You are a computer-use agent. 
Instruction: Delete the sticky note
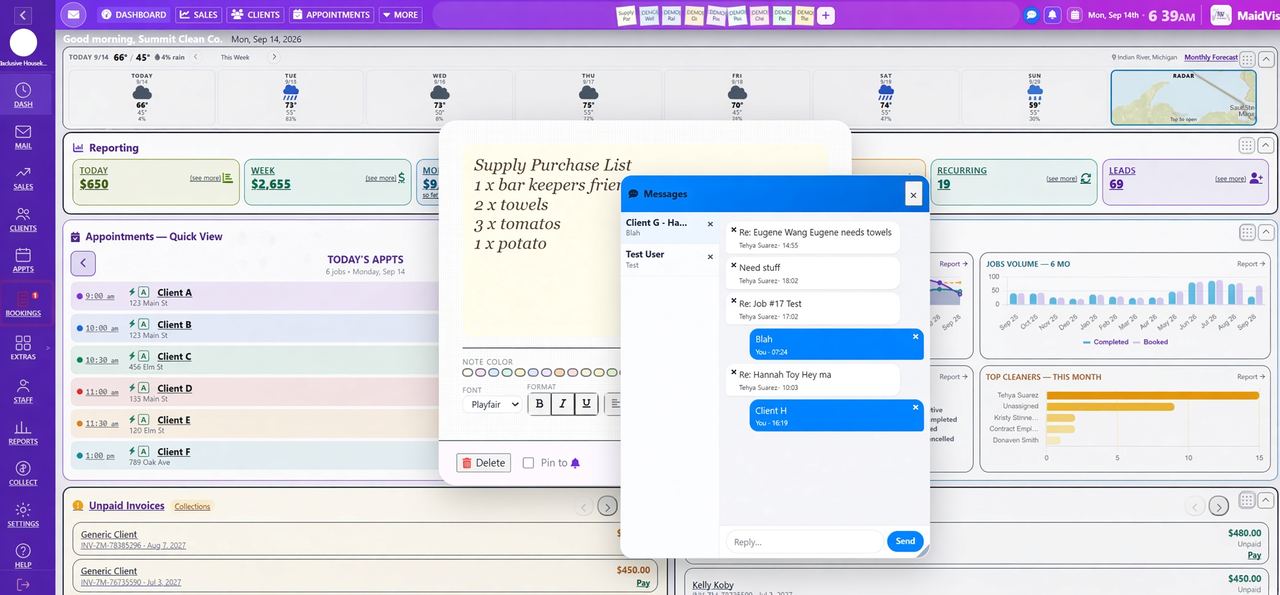pos(483,463)
